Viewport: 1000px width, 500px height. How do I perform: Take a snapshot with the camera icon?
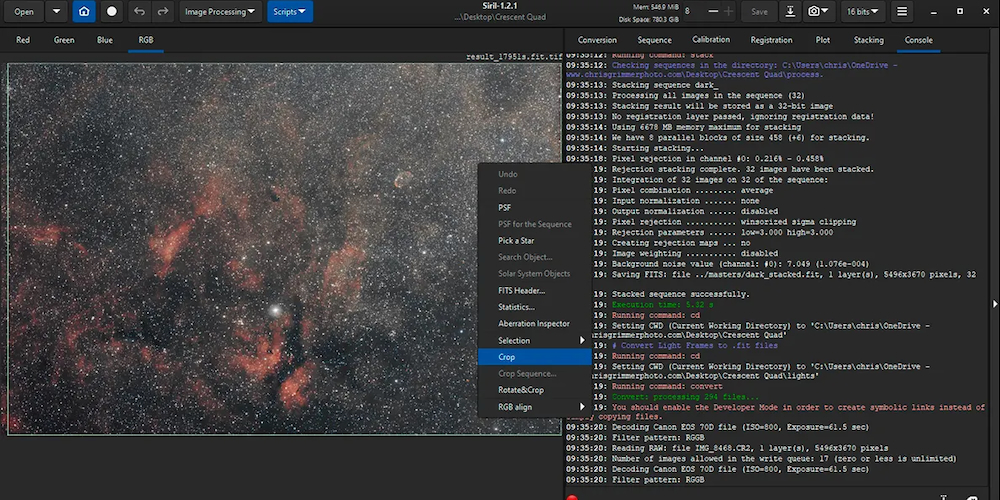pyautogui.click(x=815, y=12)
